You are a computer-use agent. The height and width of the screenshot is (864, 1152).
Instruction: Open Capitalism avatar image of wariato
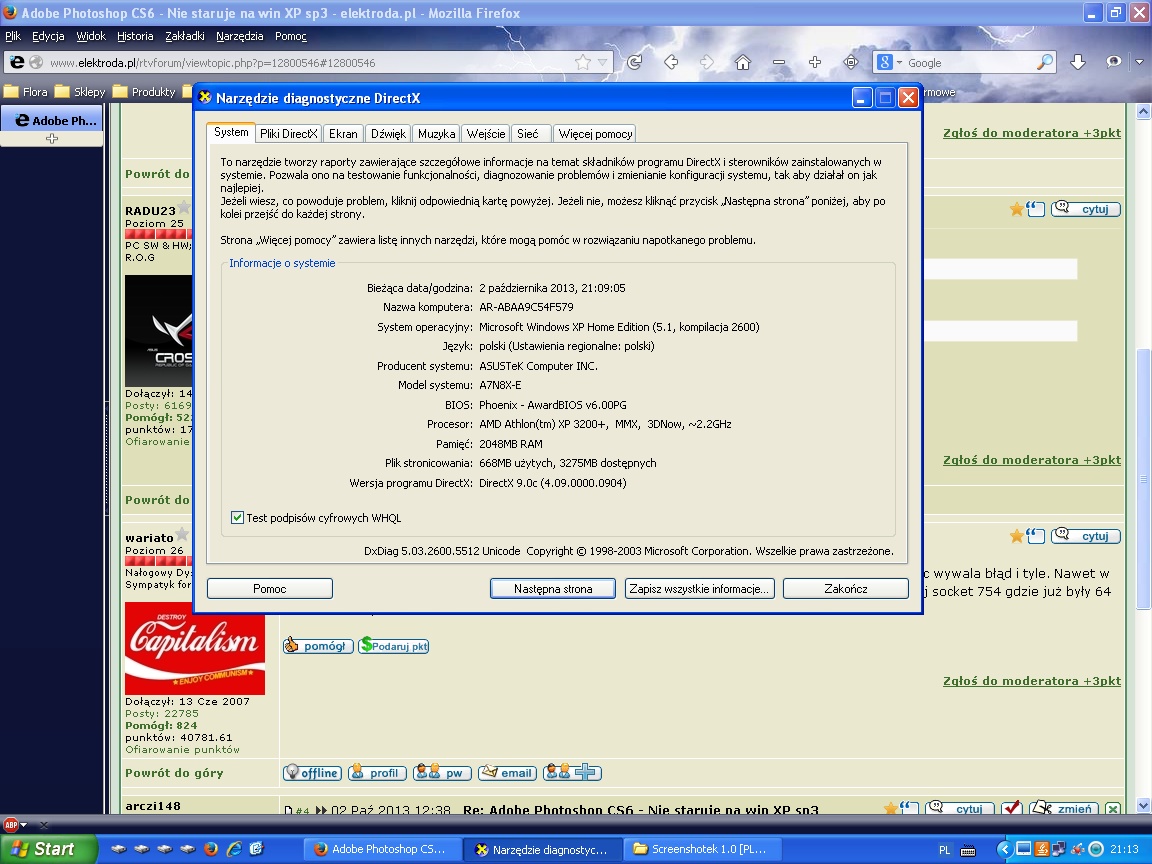(x=195, y=649)
